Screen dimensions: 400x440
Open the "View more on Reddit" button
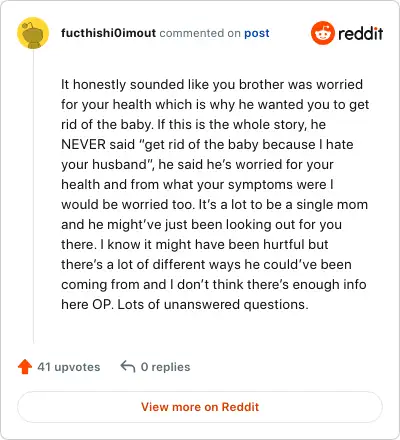coord(200,407)
